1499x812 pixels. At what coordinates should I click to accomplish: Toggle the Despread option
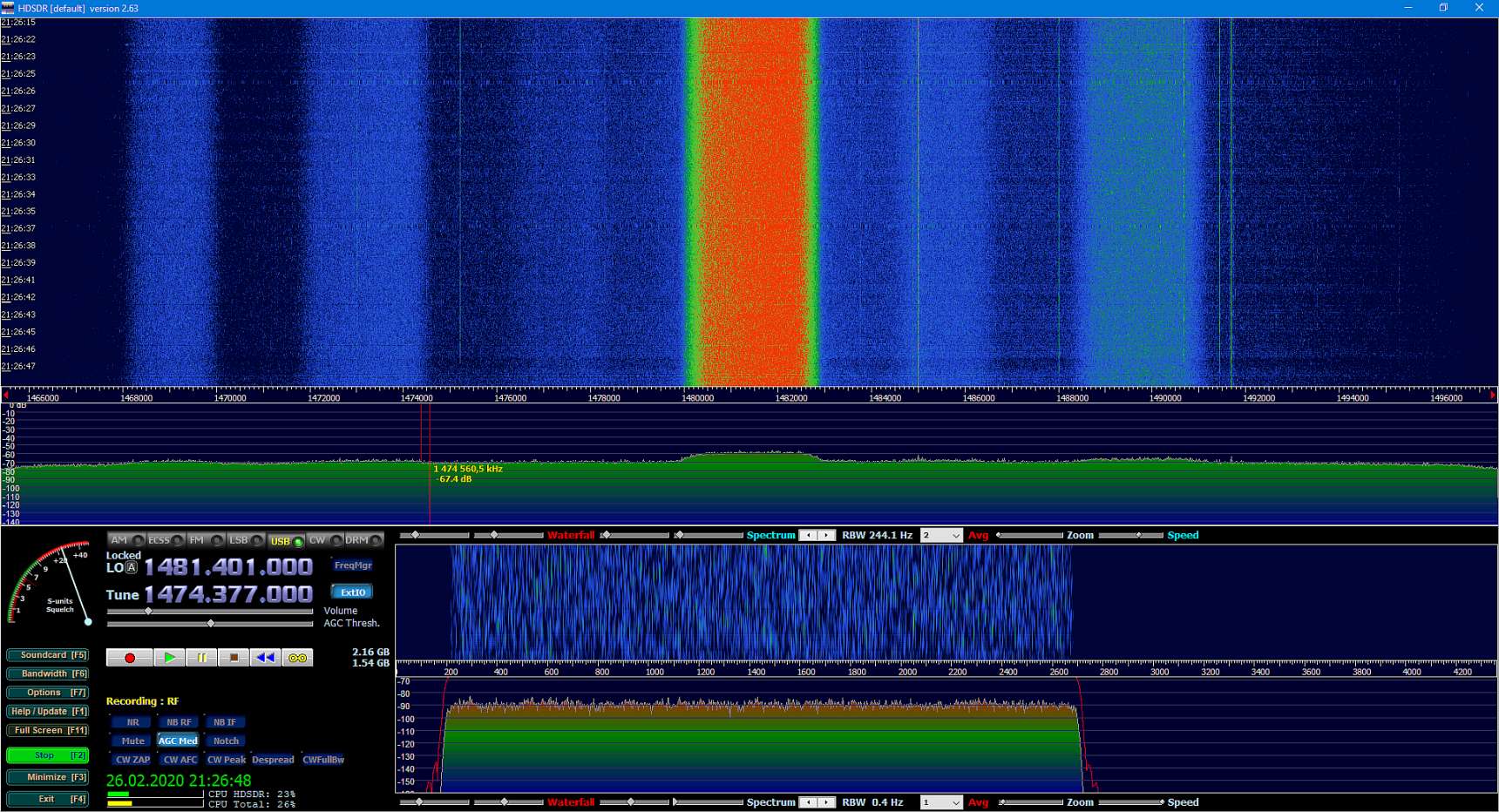tap(273, 760)
